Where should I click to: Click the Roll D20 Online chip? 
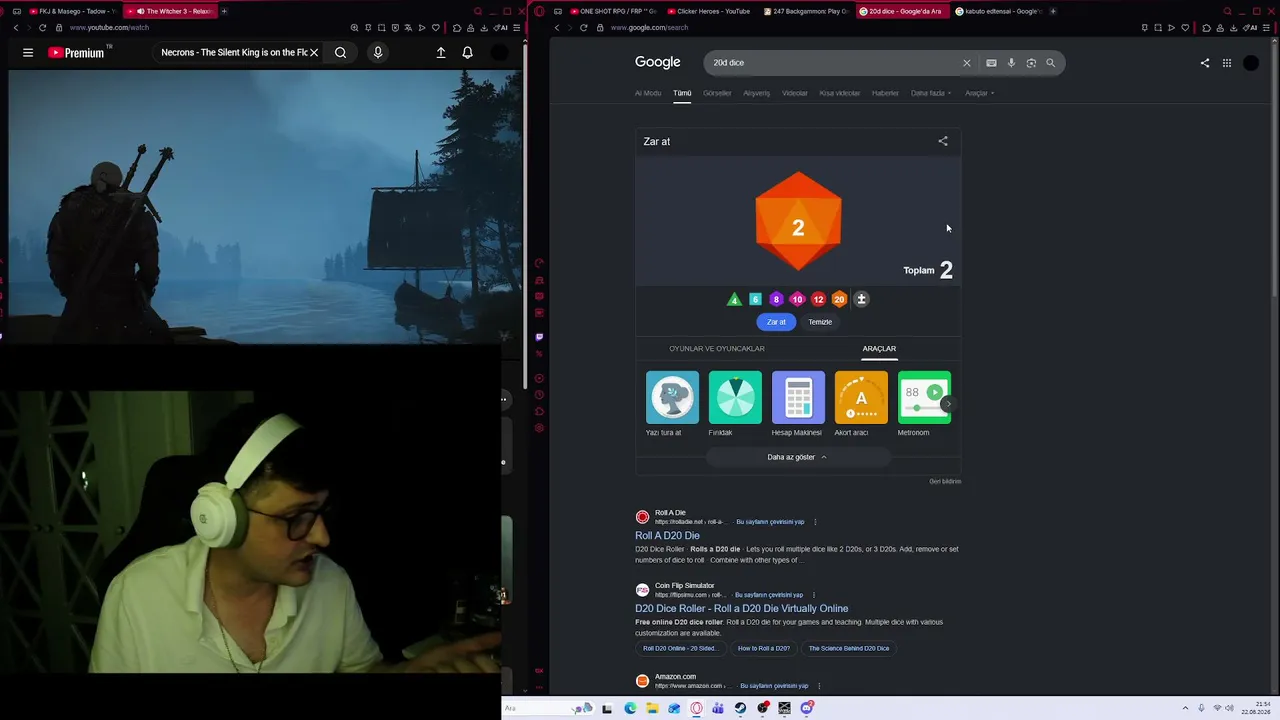680,648
